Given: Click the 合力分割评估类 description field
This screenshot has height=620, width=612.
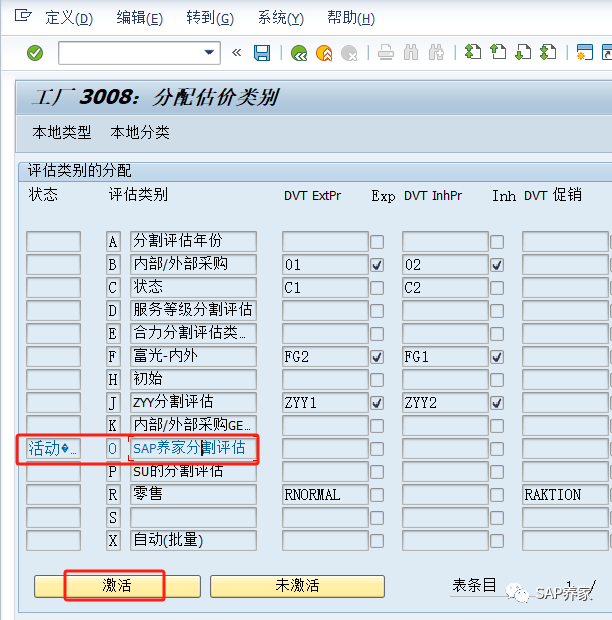Looking at the screenshot, I should [x=193, y=333].
